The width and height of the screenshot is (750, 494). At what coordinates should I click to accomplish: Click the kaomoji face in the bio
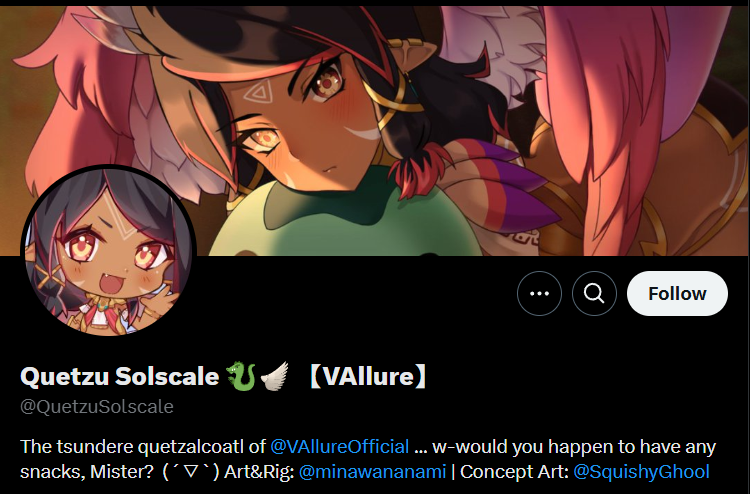191,472
